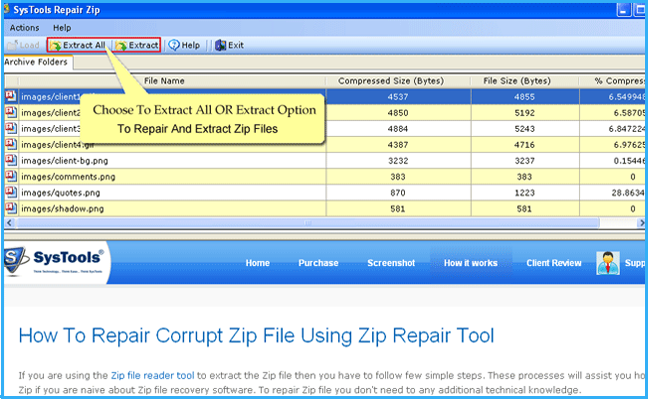Viewport: 650px width, 399px height.
Task: Click the file icon of the selected first row
Action: [x=11, y=97]
